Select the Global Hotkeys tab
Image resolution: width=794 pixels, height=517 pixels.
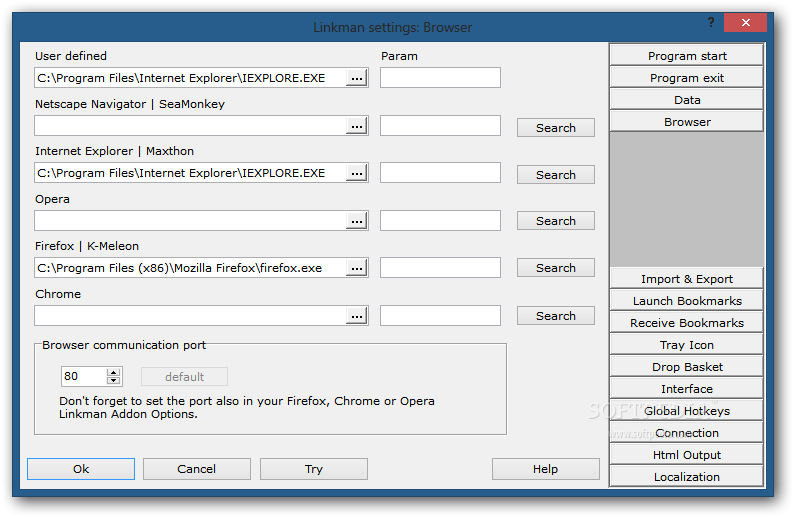coord(687,411)
